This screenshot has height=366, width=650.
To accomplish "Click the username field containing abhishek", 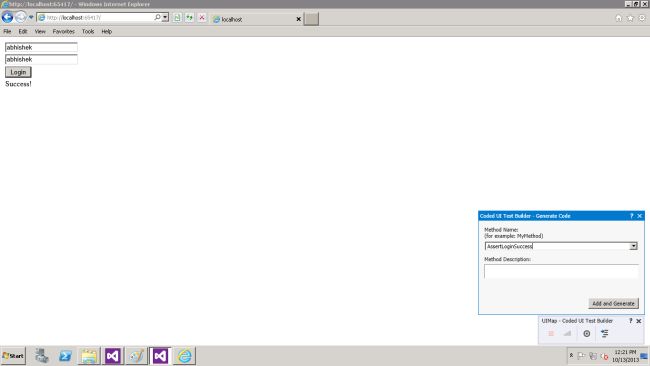I will 41,47.
